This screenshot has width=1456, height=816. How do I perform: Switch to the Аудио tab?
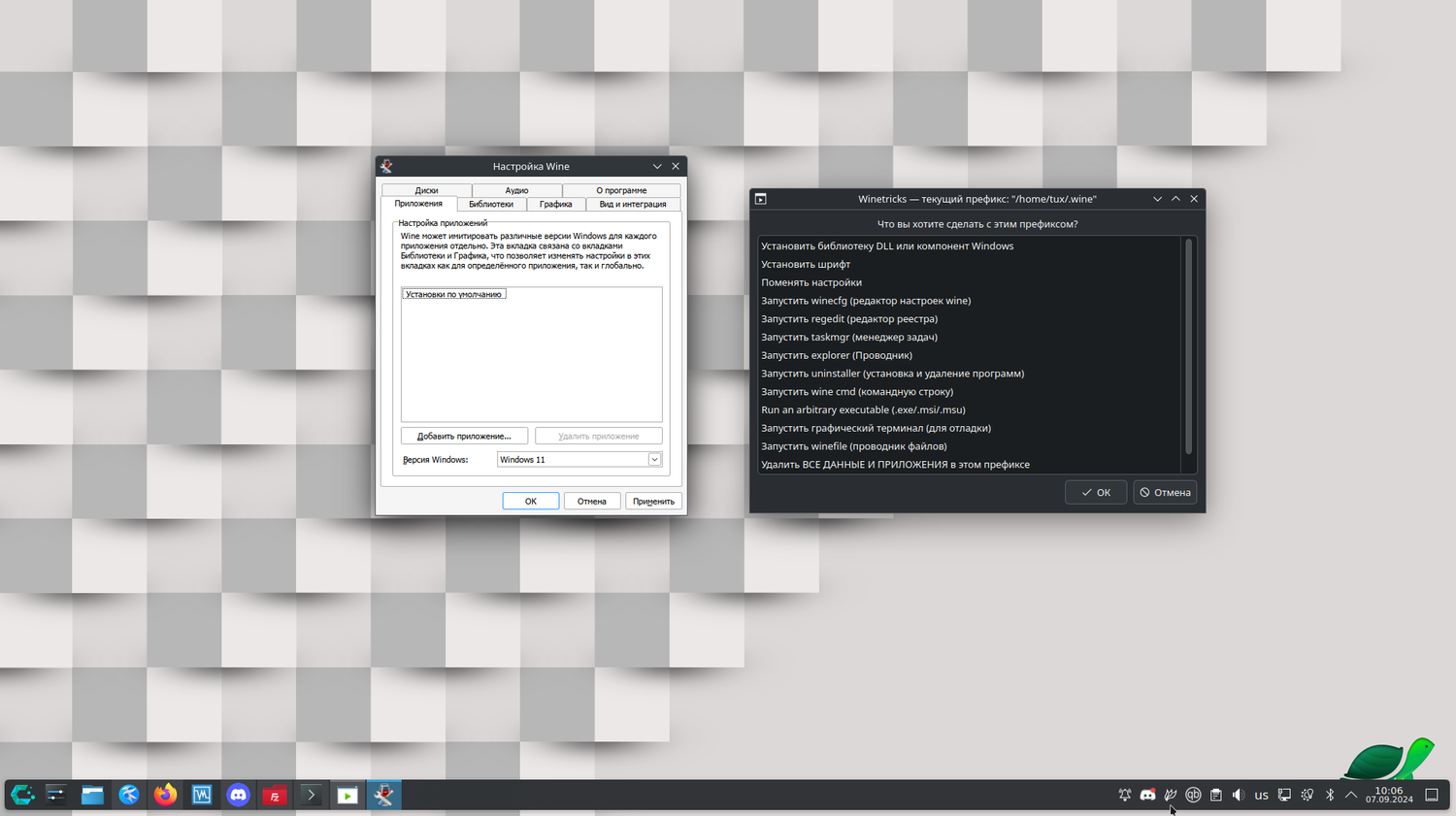click(x=516, y=190)
